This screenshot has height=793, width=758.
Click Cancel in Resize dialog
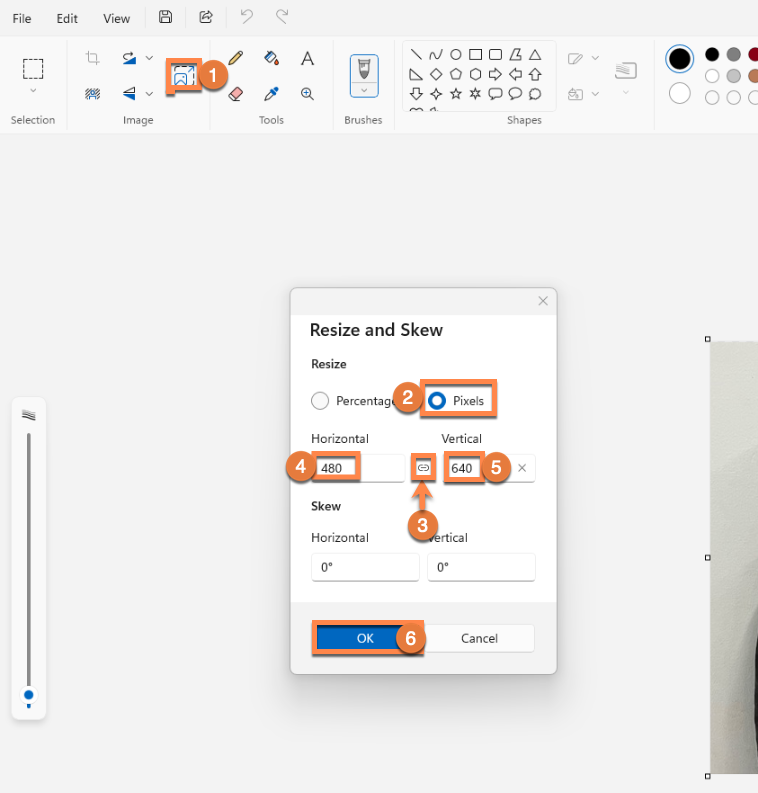479,638
